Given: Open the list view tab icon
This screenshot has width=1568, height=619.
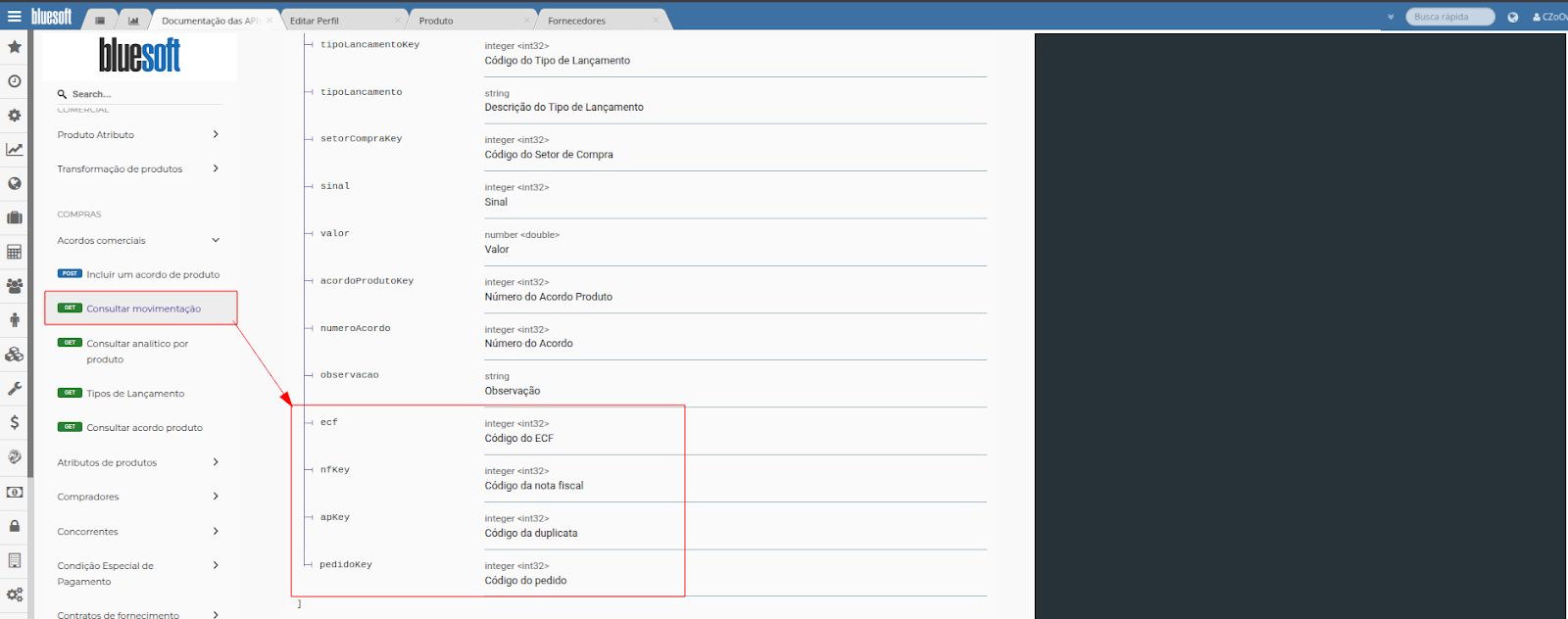Looking at the screenshot, I should [100, 21].
